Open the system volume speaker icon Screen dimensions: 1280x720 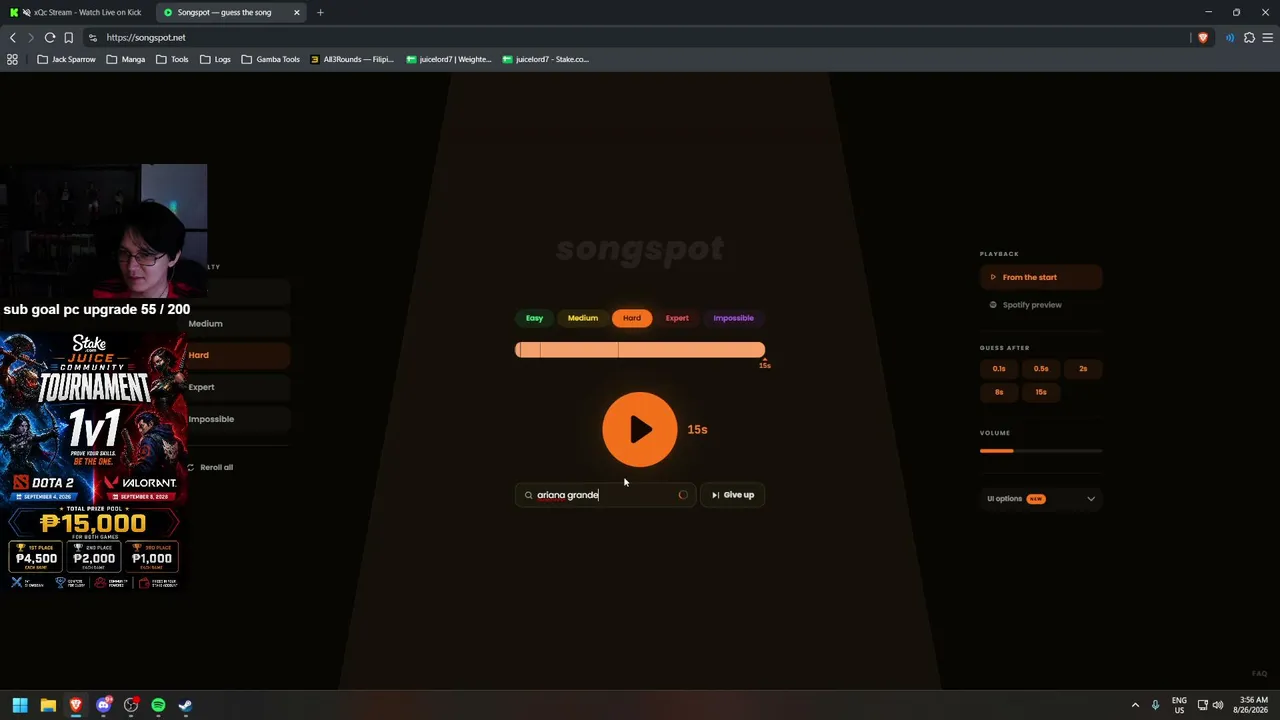[1218, 705]
